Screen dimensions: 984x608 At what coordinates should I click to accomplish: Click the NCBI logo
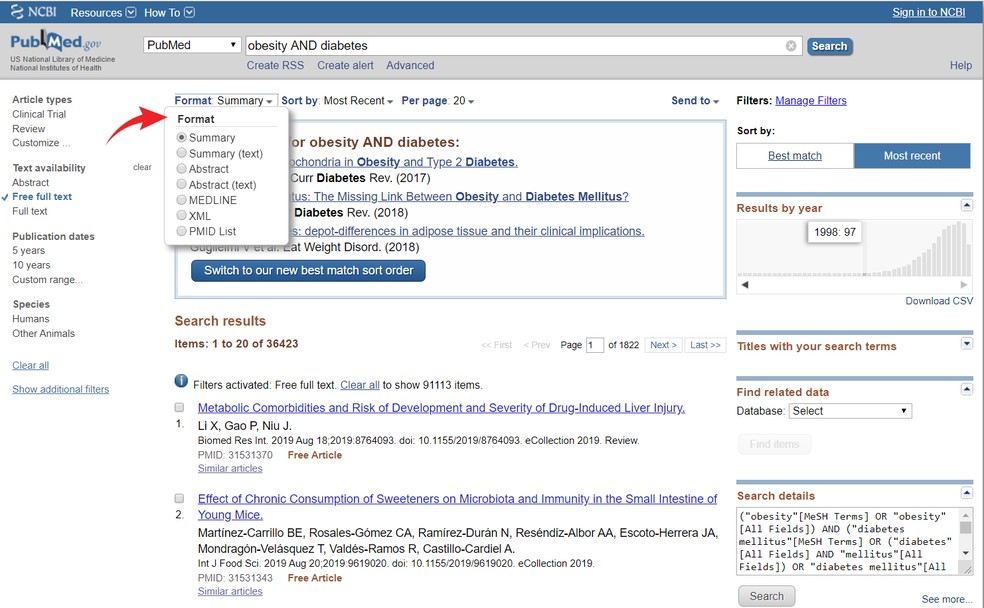(x=31, y=12)
